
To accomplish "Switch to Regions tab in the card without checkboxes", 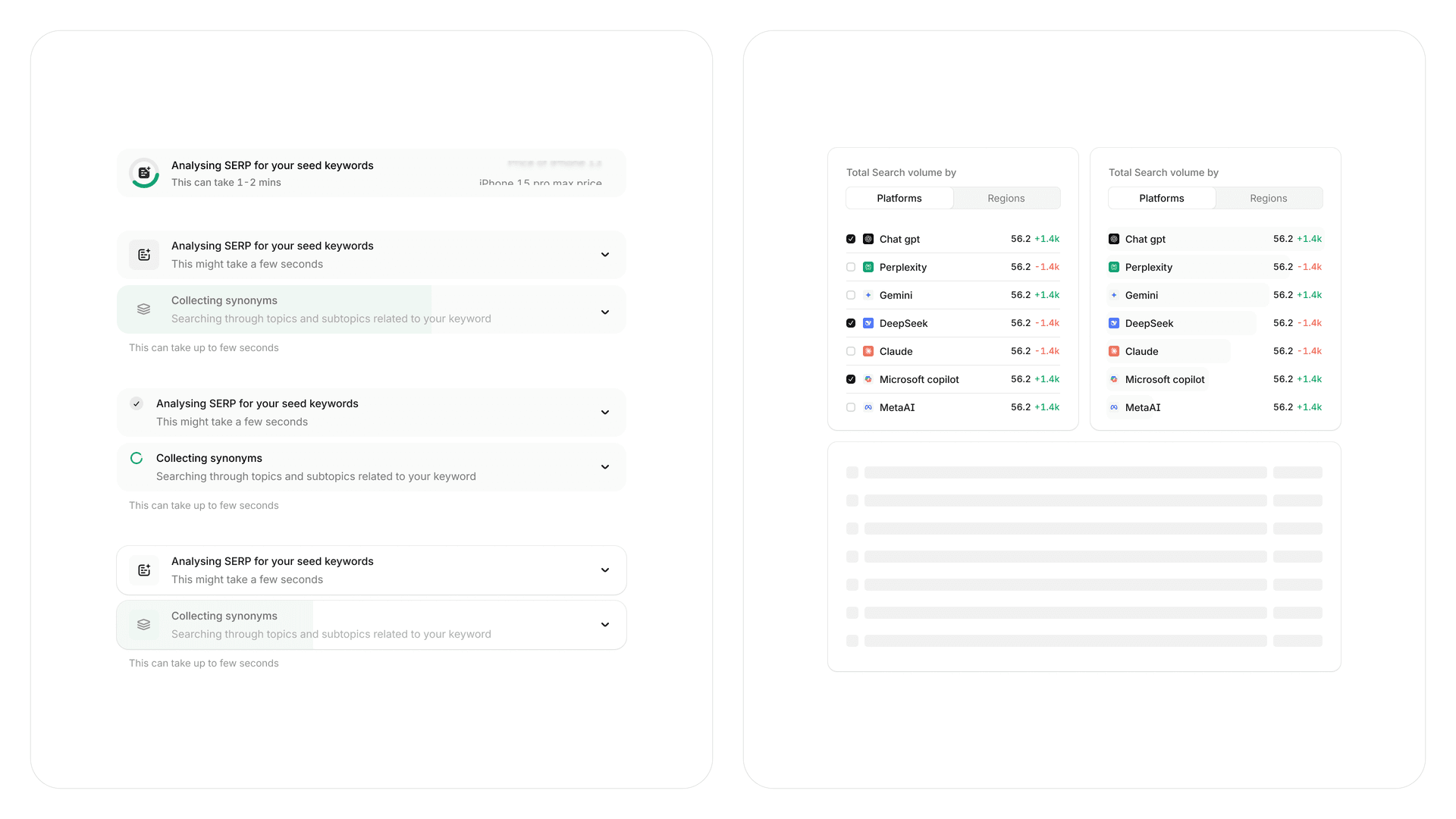I will coord(1269,198).
